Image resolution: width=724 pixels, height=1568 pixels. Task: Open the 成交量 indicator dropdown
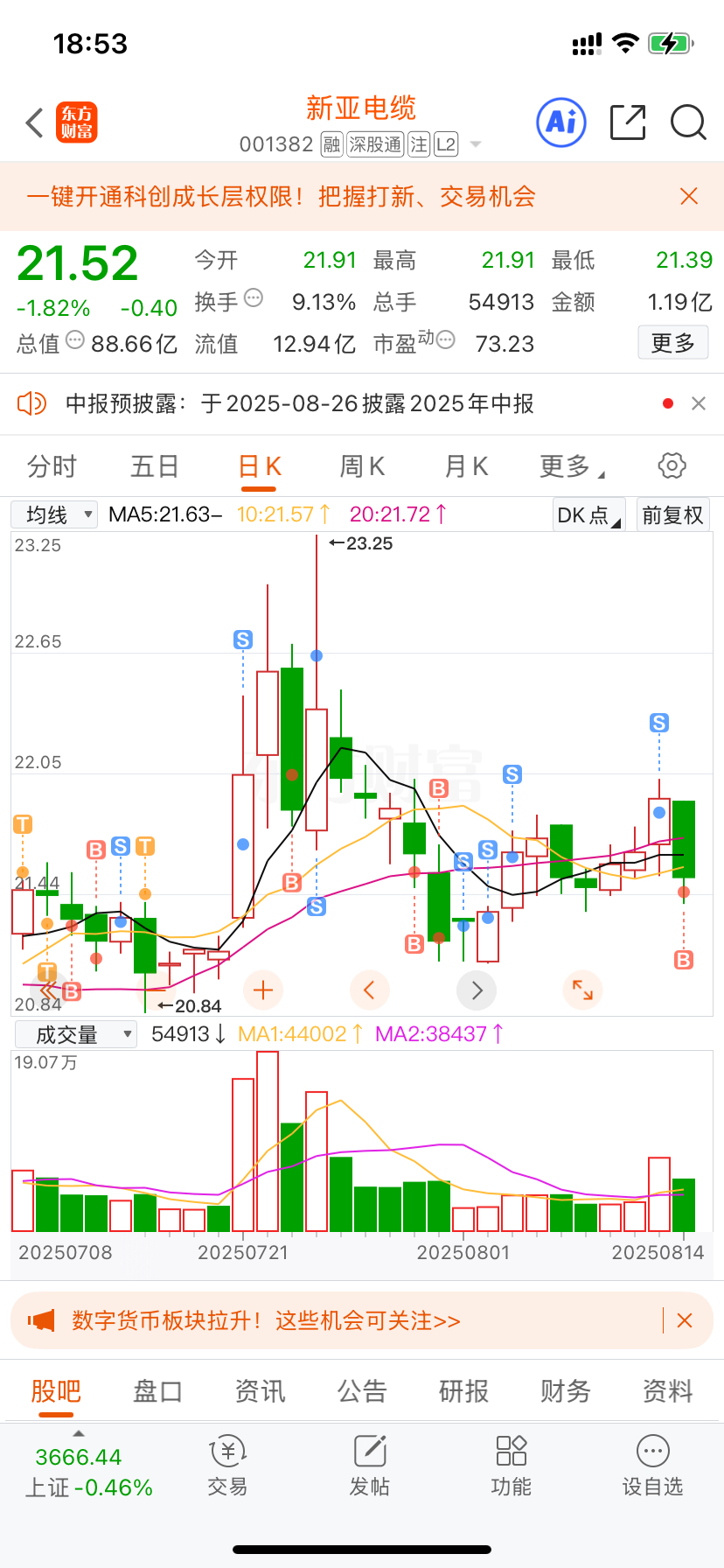76,1035
